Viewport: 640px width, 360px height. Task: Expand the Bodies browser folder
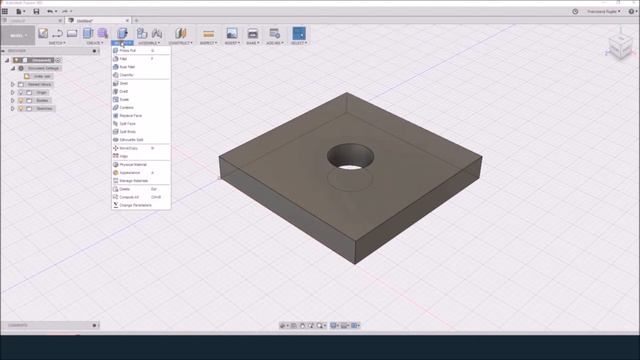click(x=13, y=100)
